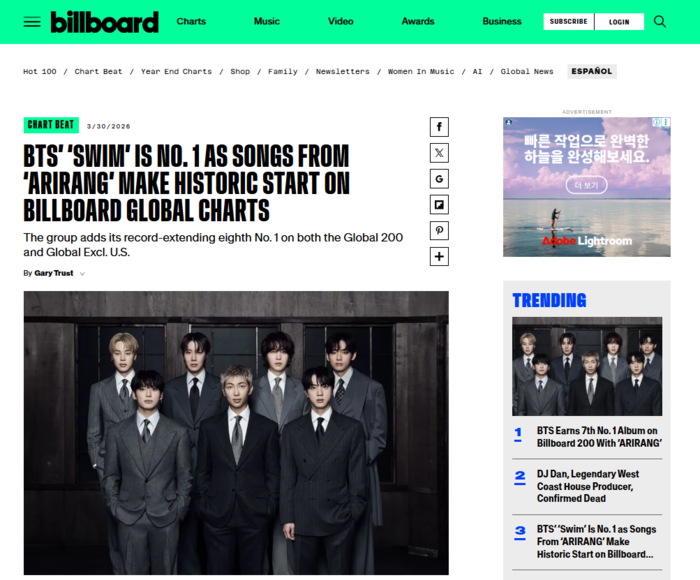The image size is (700, 580).
Task: Open the Hot 100 link
Action: pyautogui.click(x=40, y=71)
